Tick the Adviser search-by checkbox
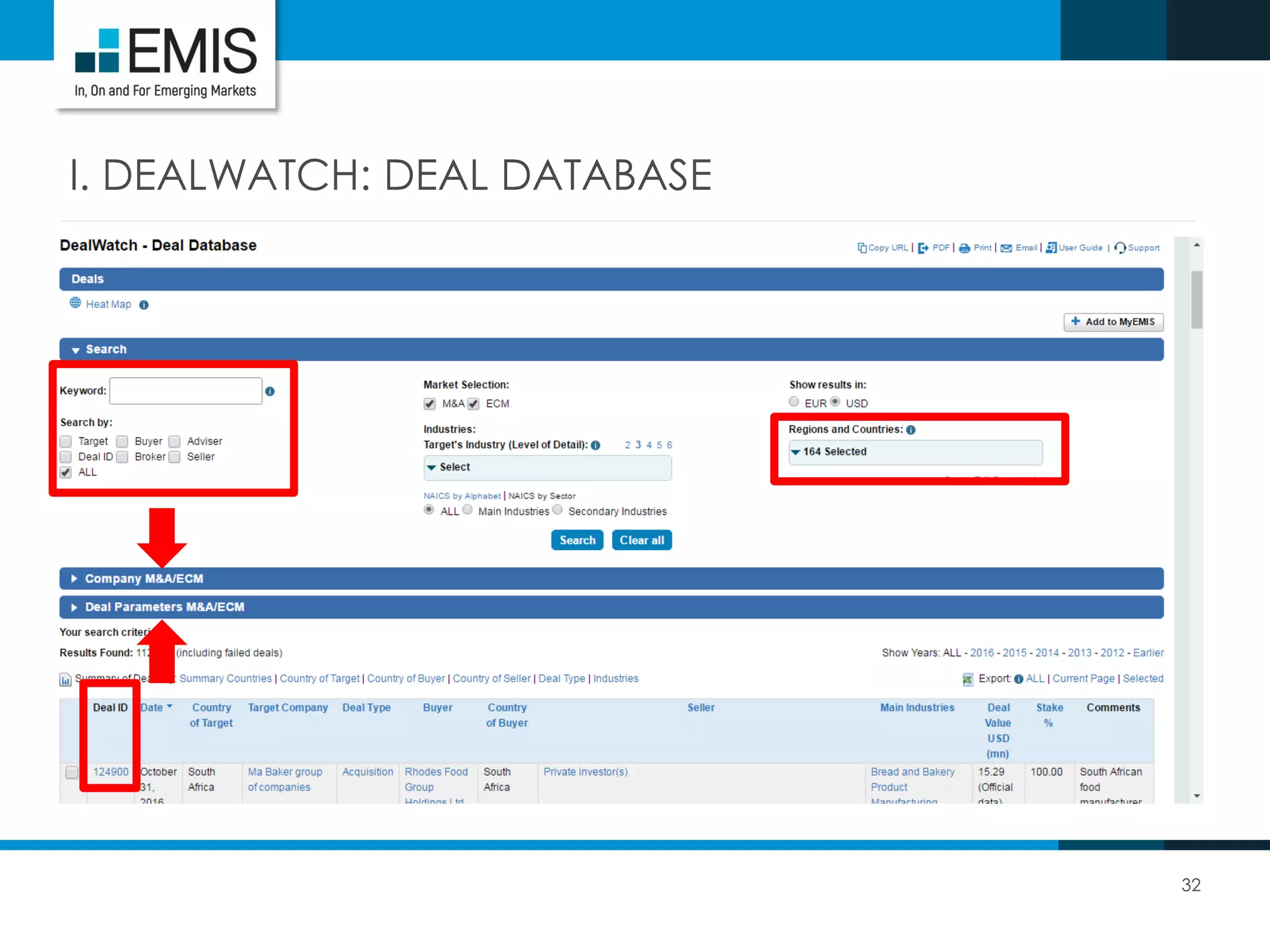This screenshot has height=952, width=1270. 174,441
